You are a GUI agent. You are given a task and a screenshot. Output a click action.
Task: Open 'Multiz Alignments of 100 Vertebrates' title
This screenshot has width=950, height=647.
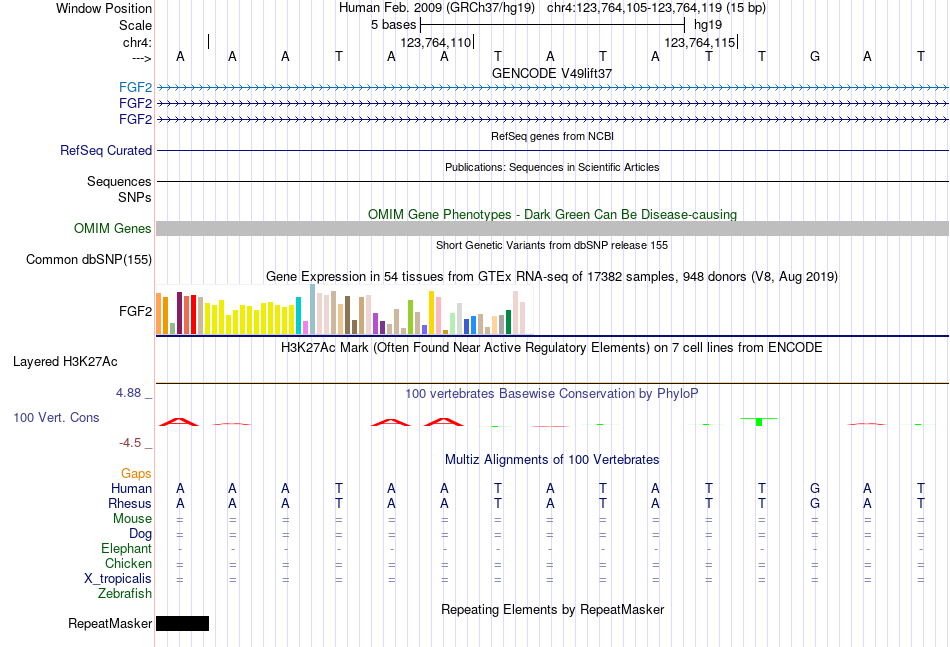[552, 460]
